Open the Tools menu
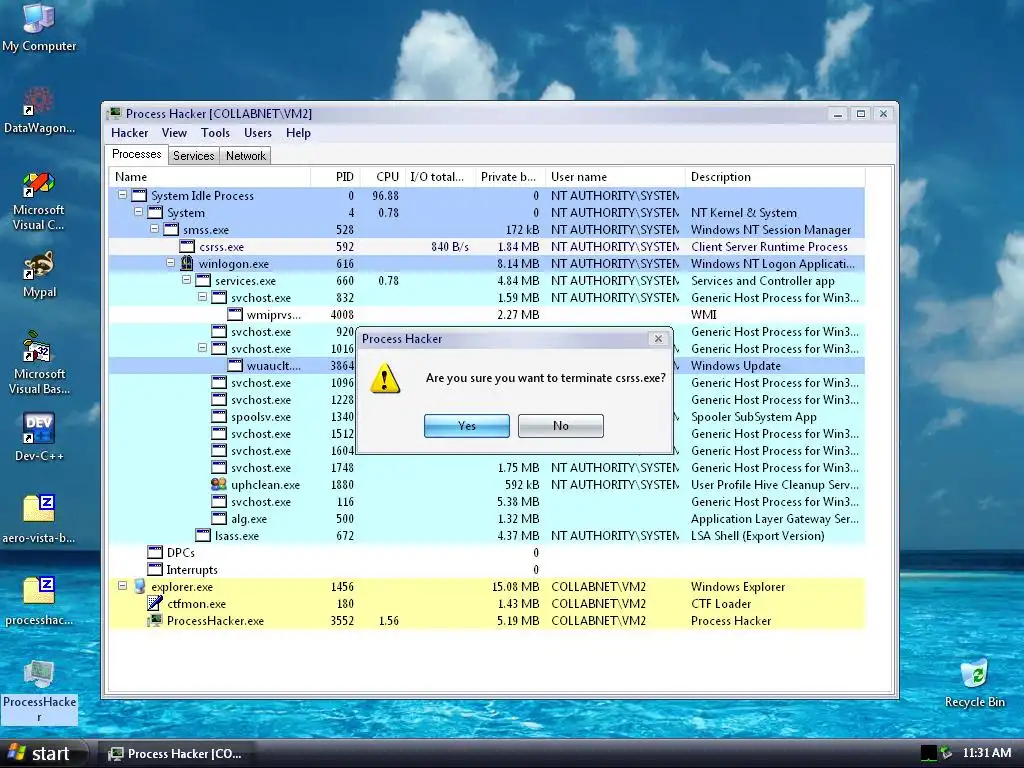Screen dimensions: 1024x768 [x=216, y=133]
